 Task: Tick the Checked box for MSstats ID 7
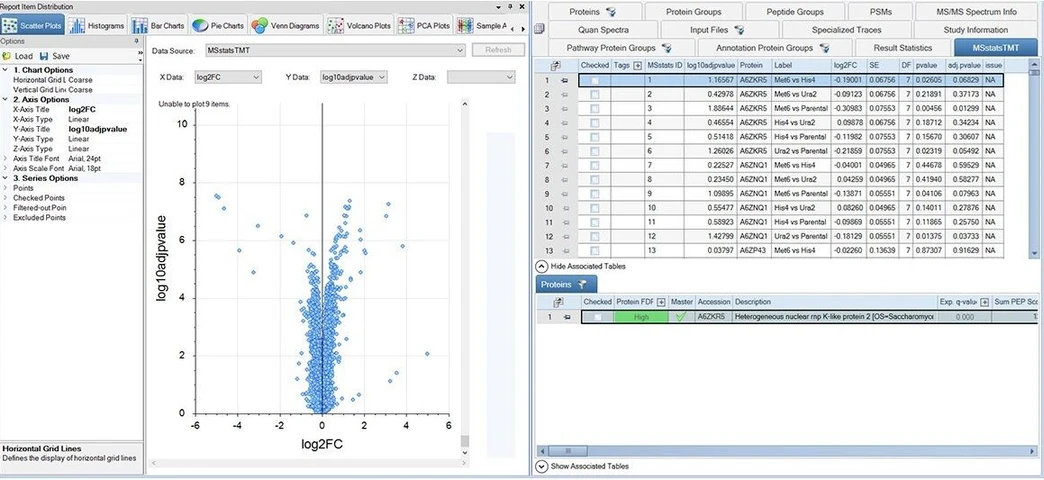(x=595, y=165)
